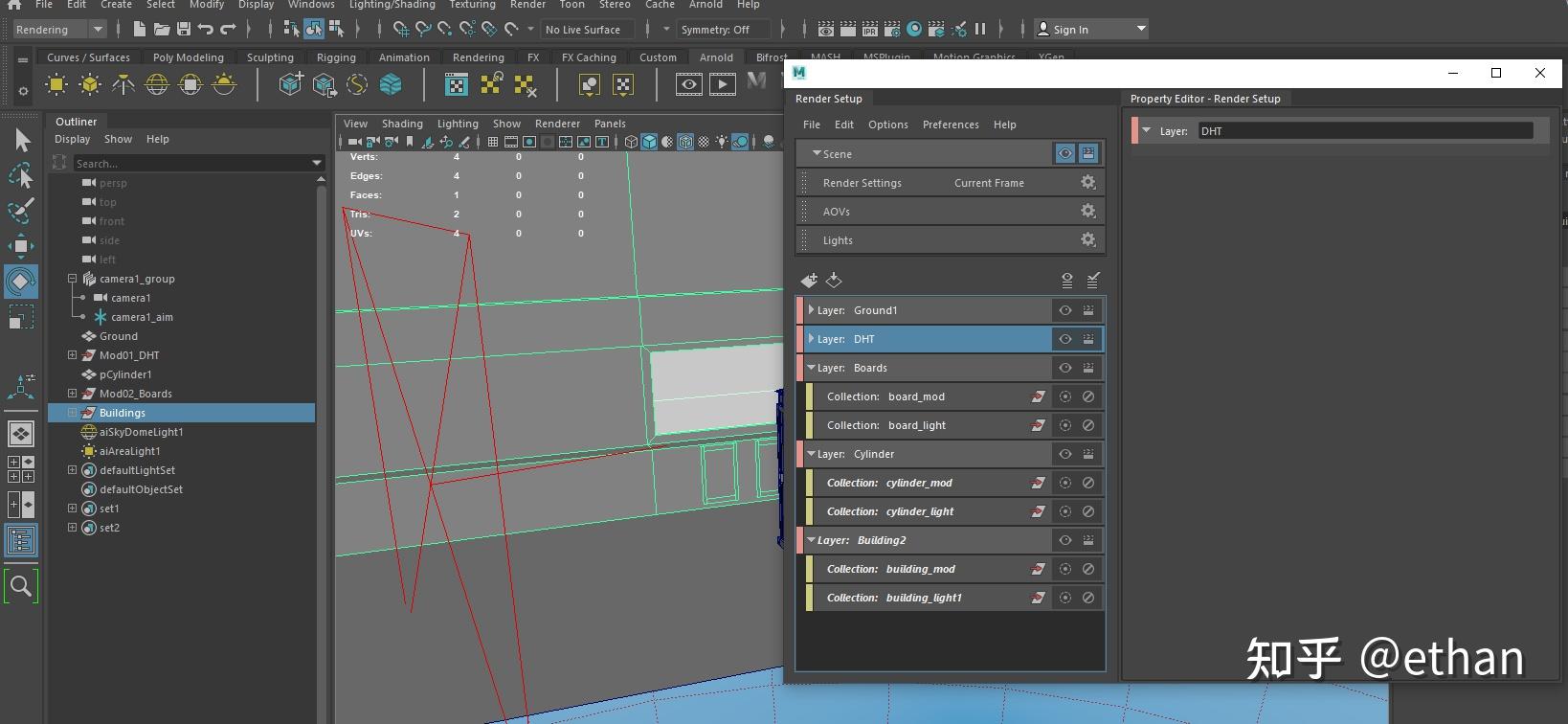The image size is (1568, 724).
Task: Switch to the Arnold shelf tab
Action: point(715,57)
